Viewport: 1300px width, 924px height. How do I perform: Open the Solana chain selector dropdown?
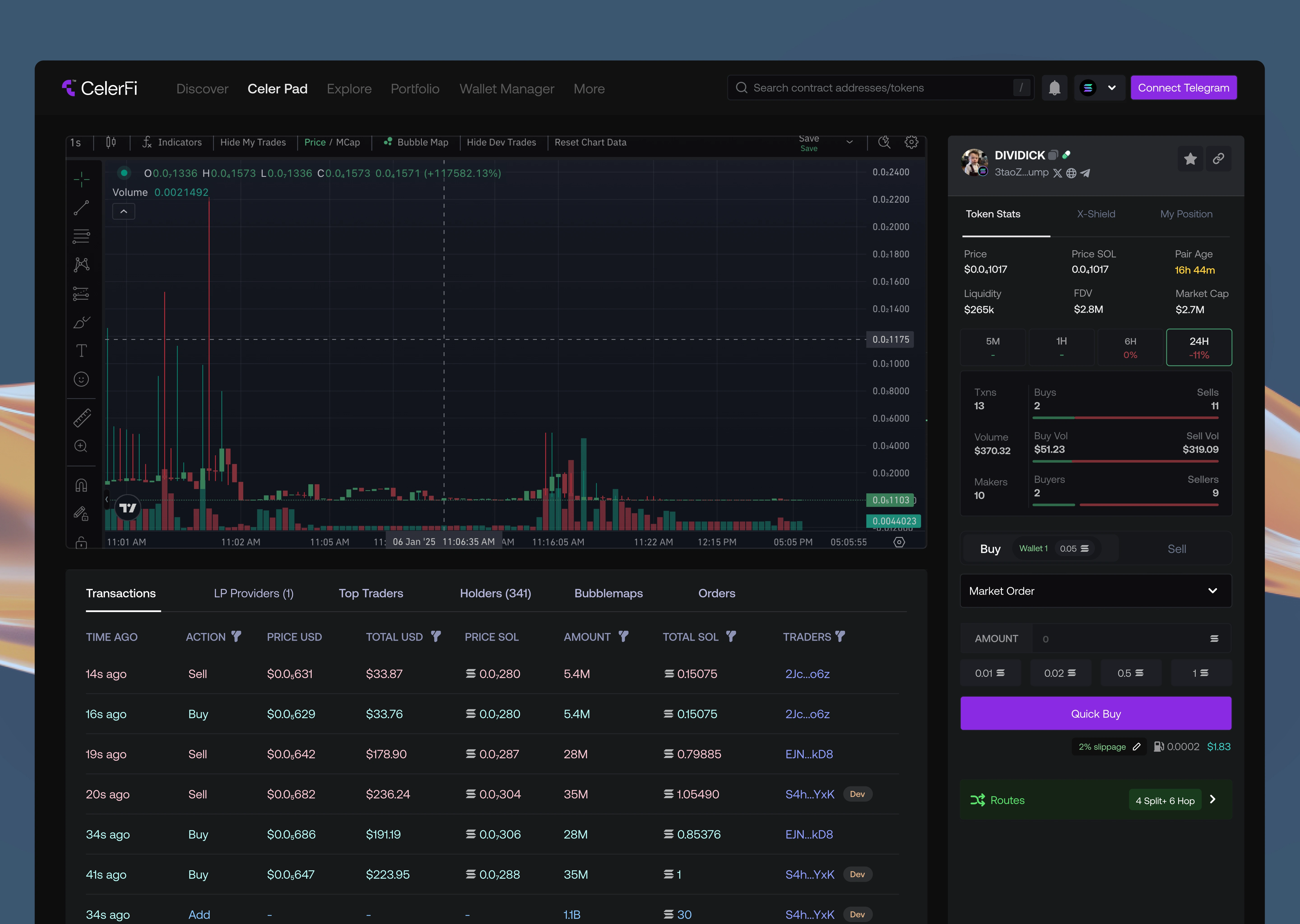click(1099, 88)
